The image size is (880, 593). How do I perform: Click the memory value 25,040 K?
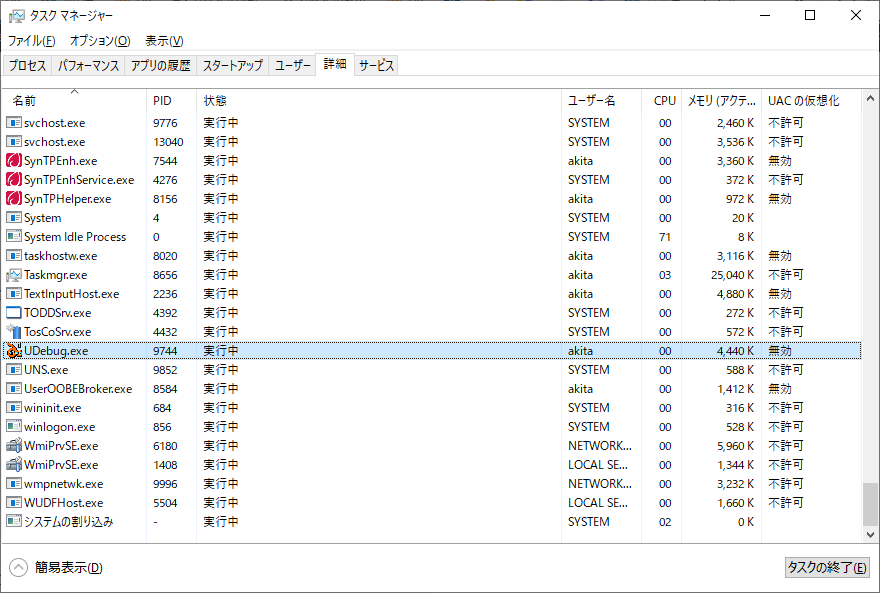[732, 275]
